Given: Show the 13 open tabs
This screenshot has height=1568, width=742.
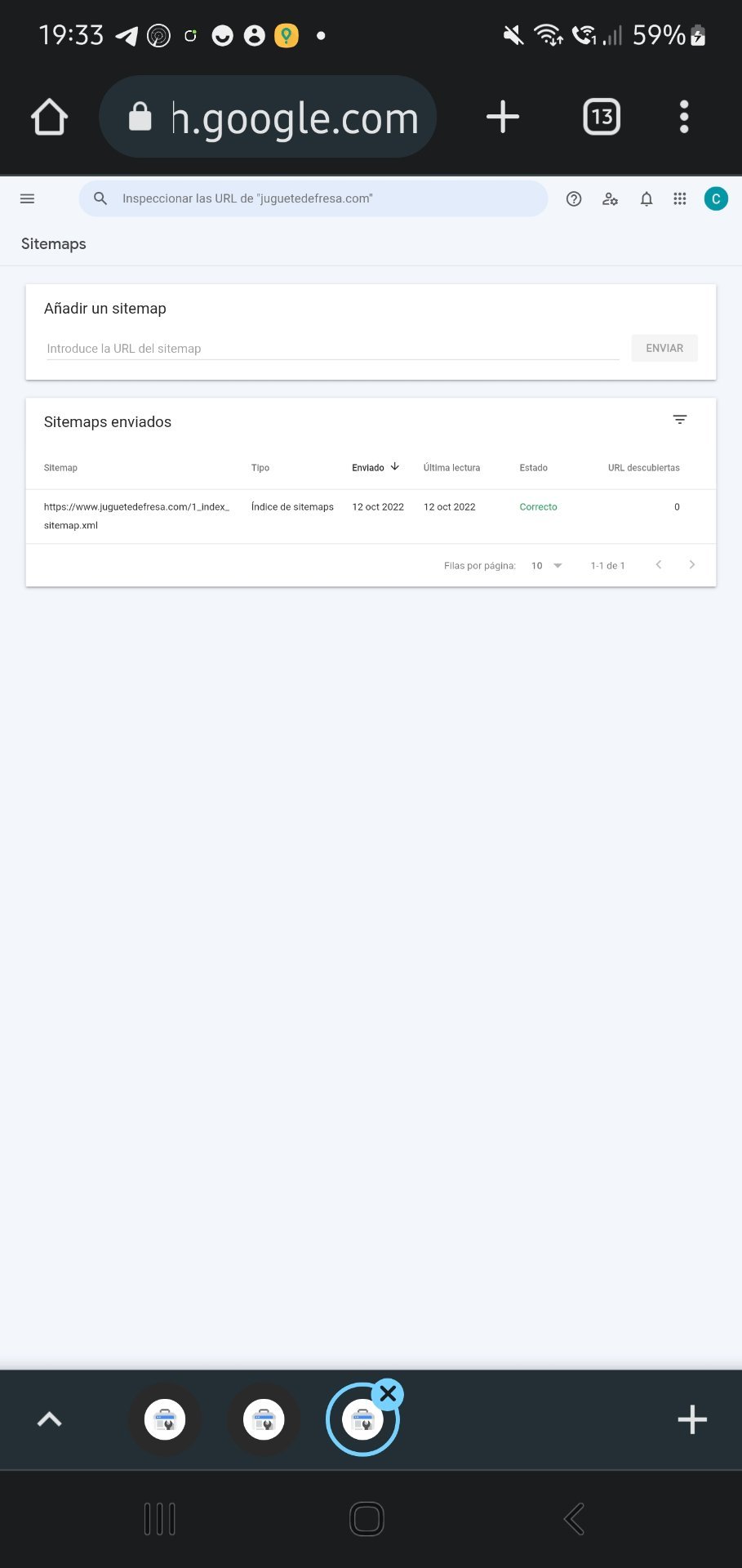Looking at the screenshot, I should (x=602, y=117).
